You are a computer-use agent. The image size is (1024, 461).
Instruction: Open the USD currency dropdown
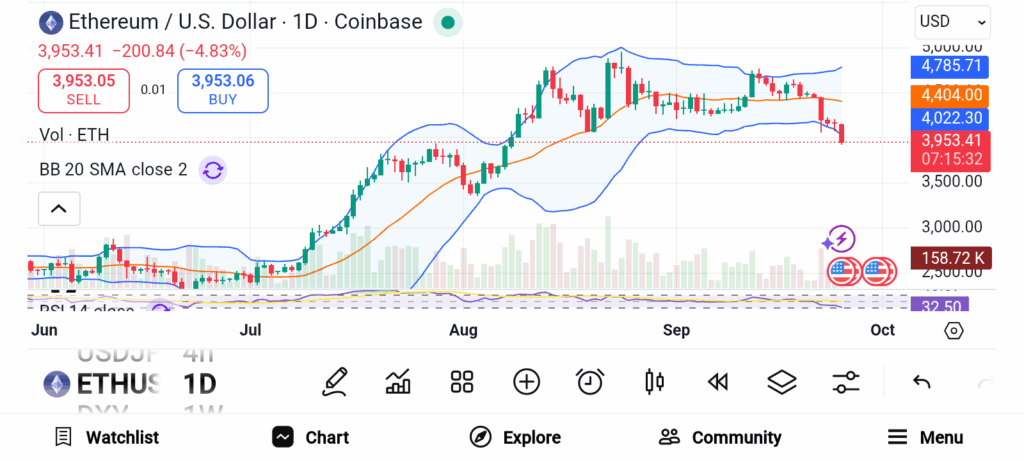pyautogui.click(x=952, y=21)
